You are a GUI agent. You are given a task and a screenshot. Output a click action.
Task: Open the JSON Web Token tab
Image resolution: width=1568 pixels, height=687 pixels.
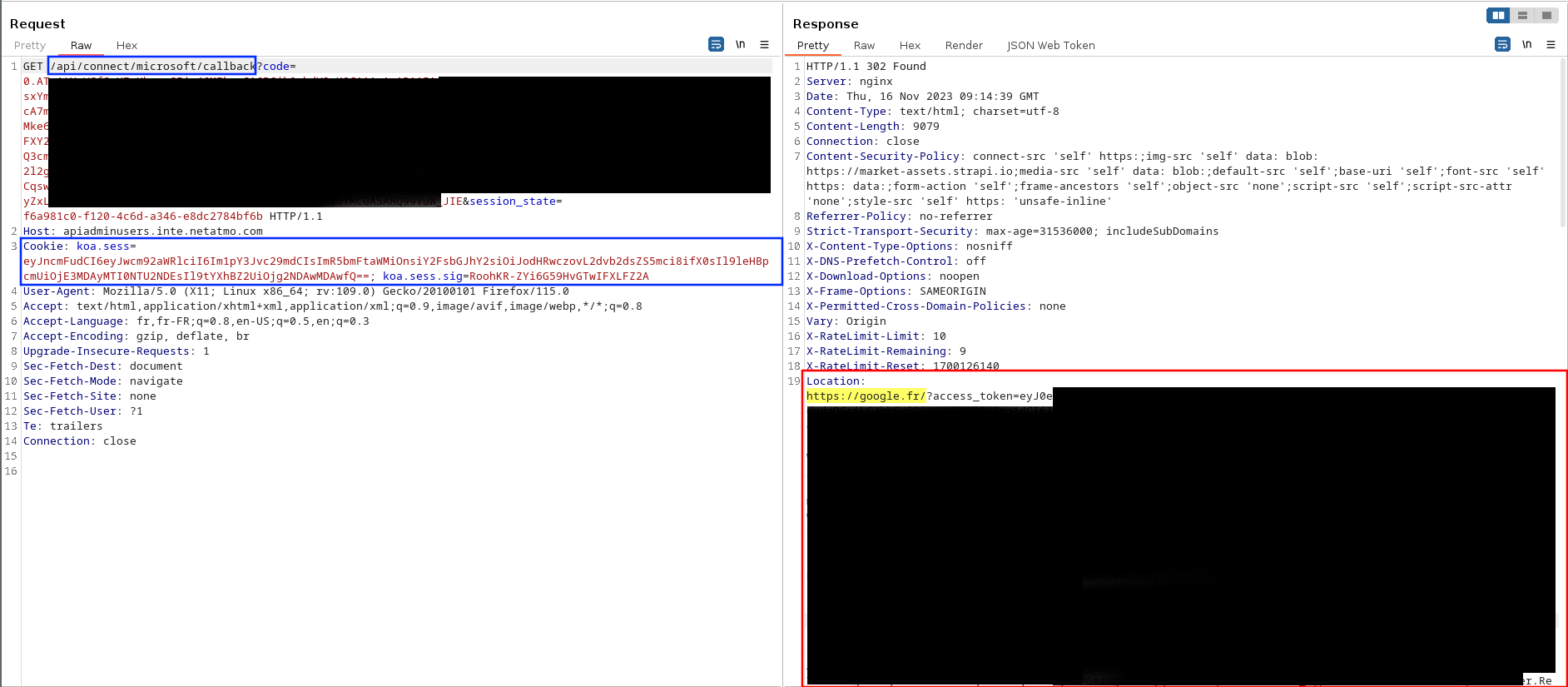click(x=1050, y=46)
